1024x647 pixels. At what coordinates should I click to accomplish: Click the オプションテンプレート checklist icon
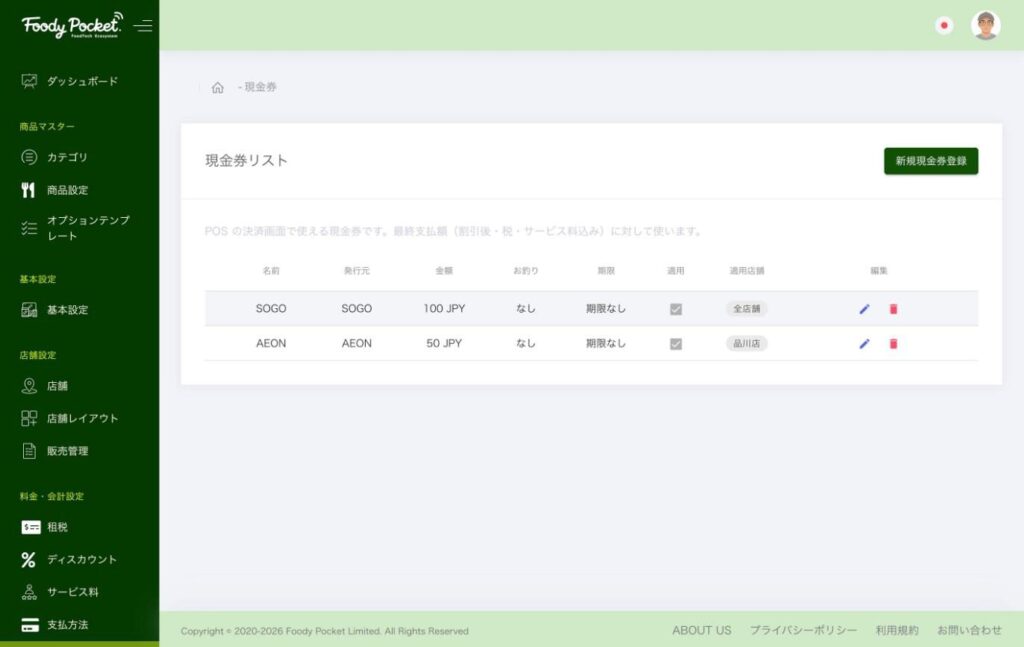(x=29, y=228)
